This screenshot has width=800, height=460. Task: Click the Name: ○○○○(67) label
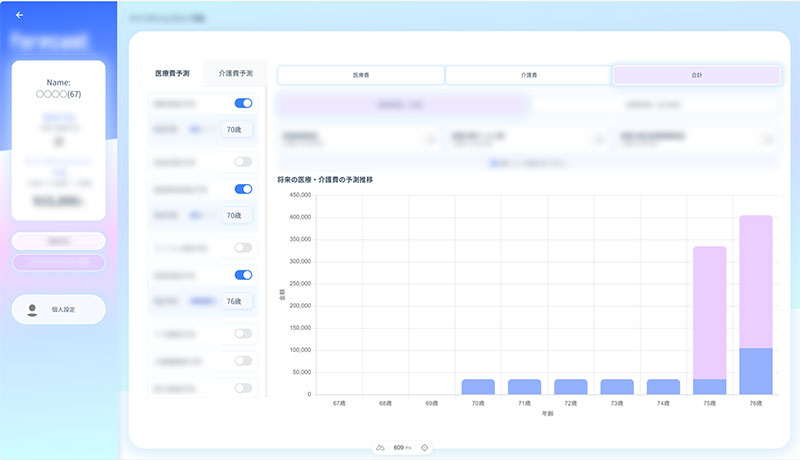point(59,88)
